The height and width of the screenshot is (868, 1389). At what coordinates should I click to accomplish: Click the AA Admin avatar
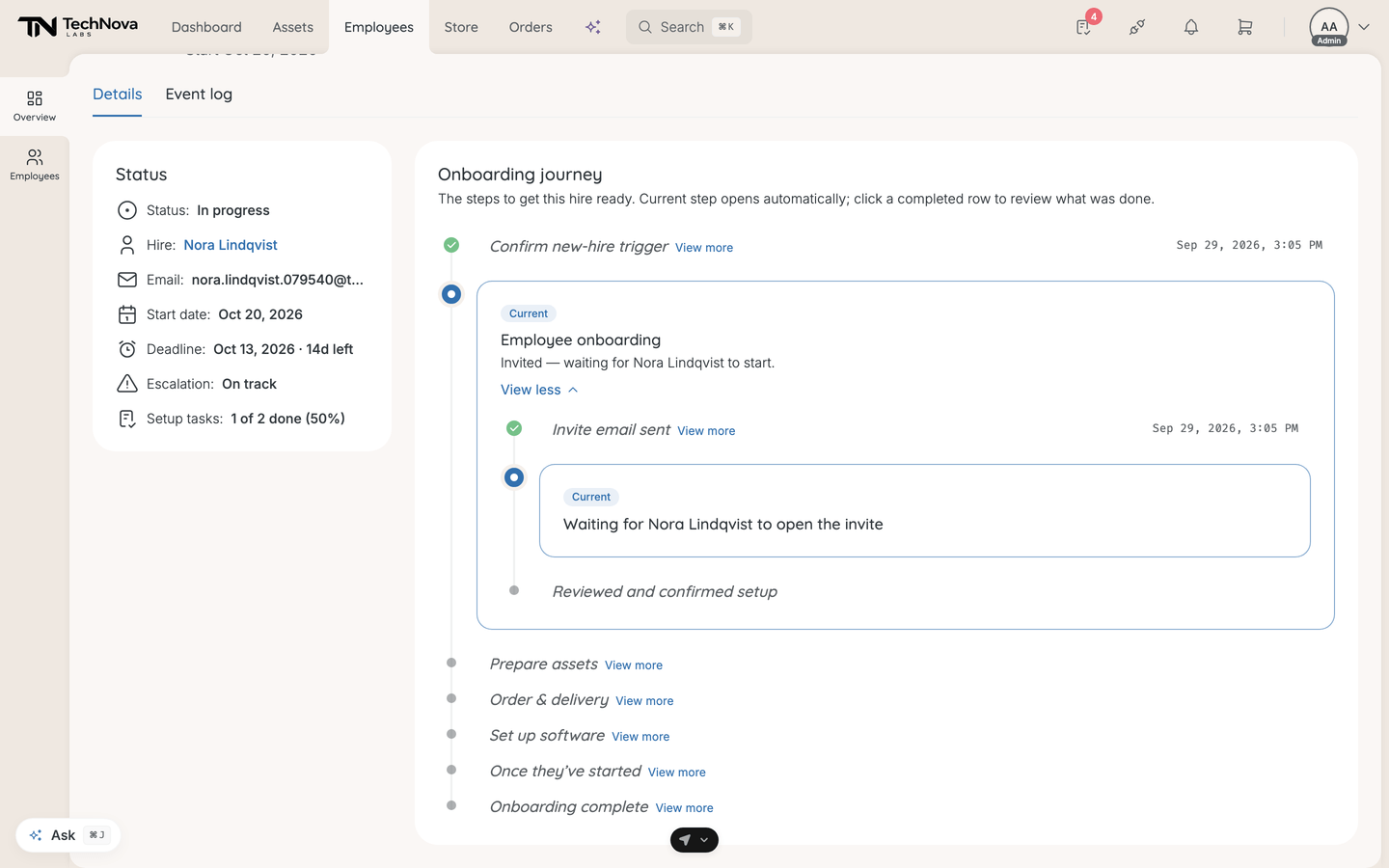[1329, 27]
